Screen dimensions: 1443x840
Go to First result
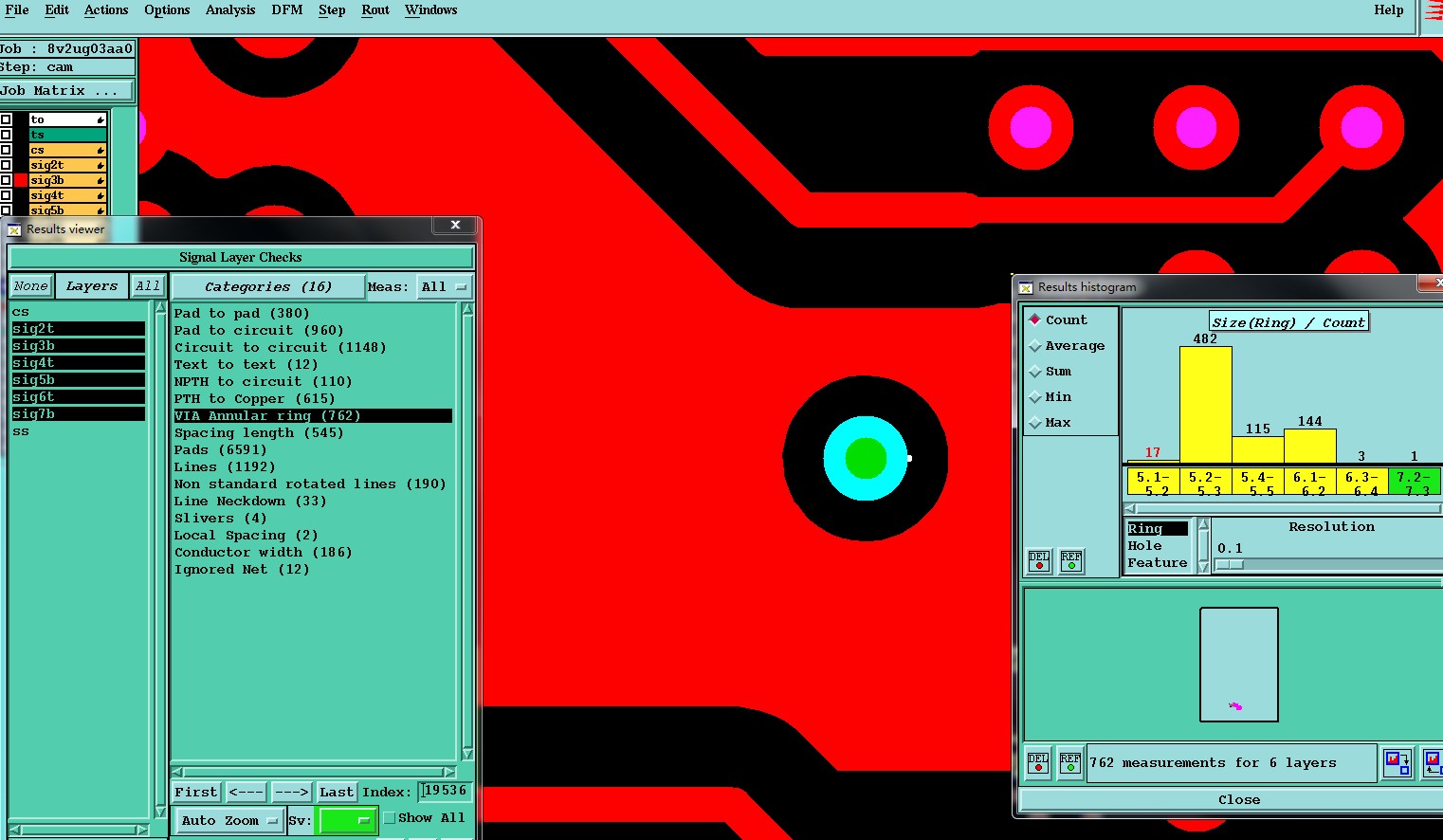(x=196, y=792)
